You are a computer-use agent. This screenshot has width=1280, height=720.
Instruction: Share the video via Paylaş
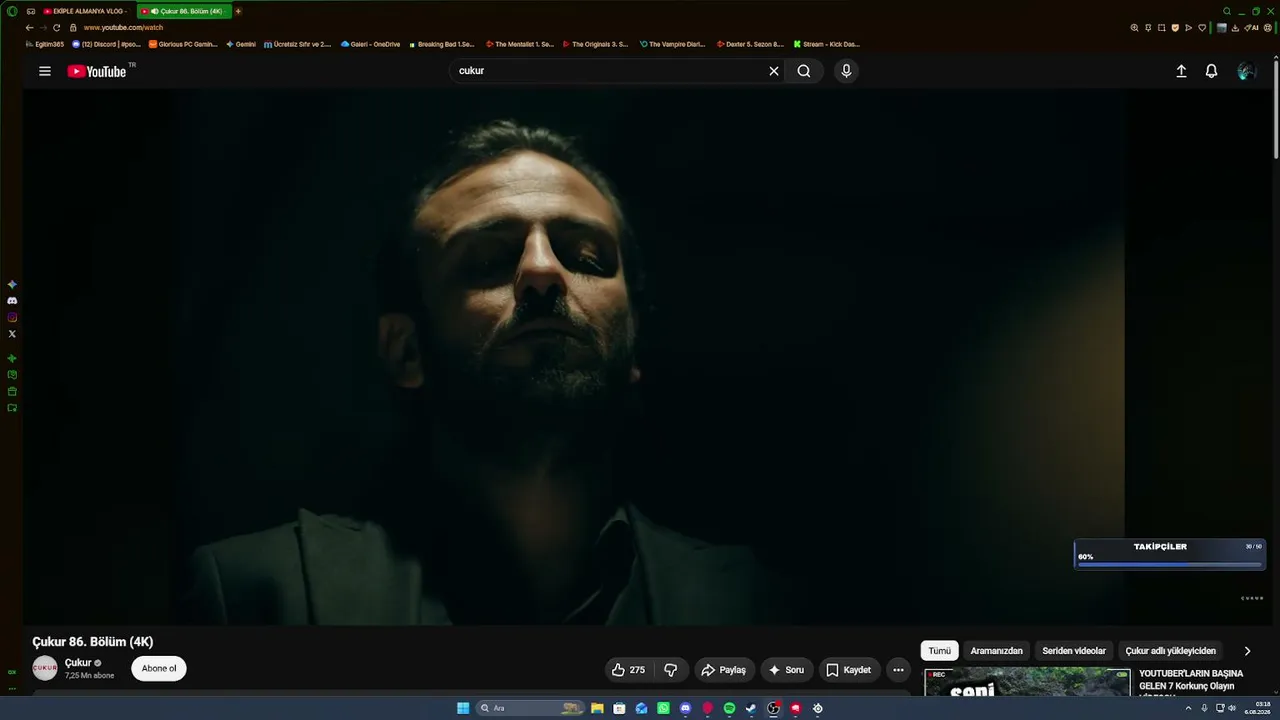pos(723,670)
